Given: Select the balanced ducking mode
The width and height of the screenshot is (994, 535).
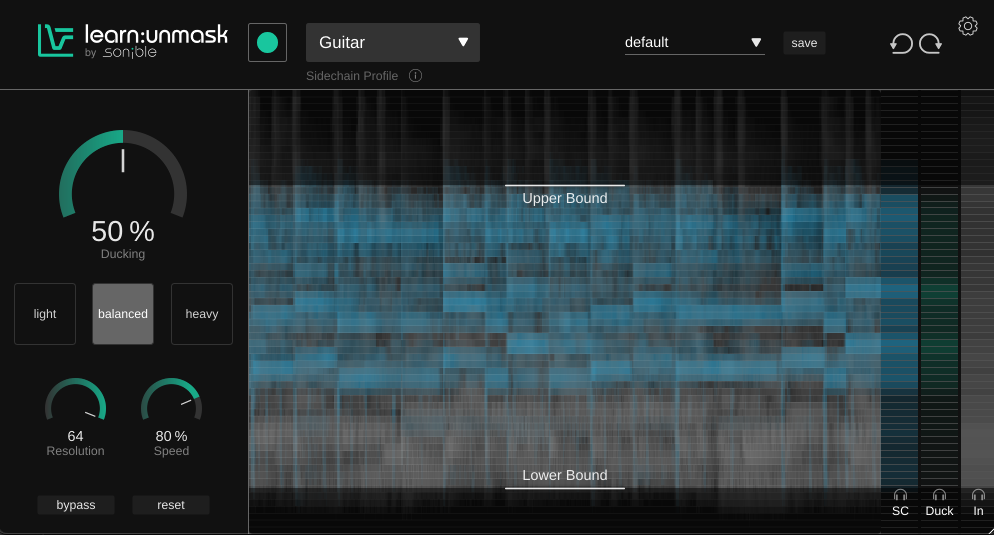Looking at the screenshot, I should click(123, 314).
